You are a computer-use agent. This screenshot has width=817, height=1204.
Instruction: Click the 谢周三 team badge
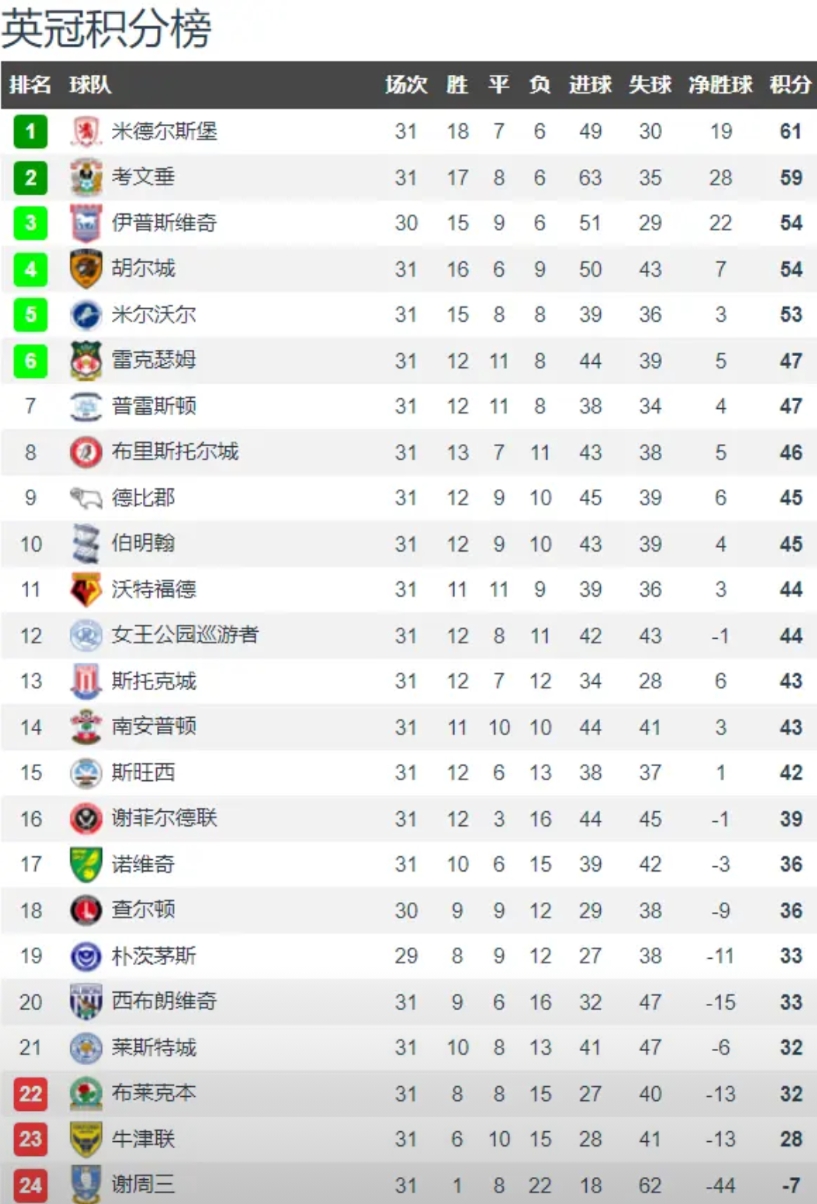87,1185
